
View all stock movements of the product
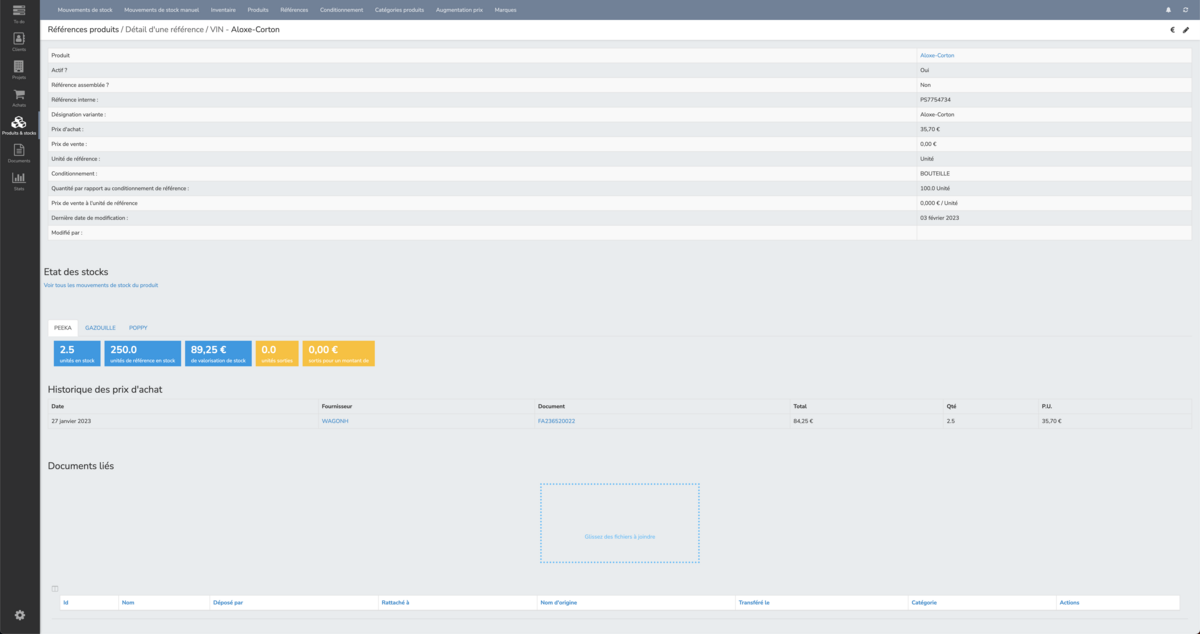coord(101,285)
